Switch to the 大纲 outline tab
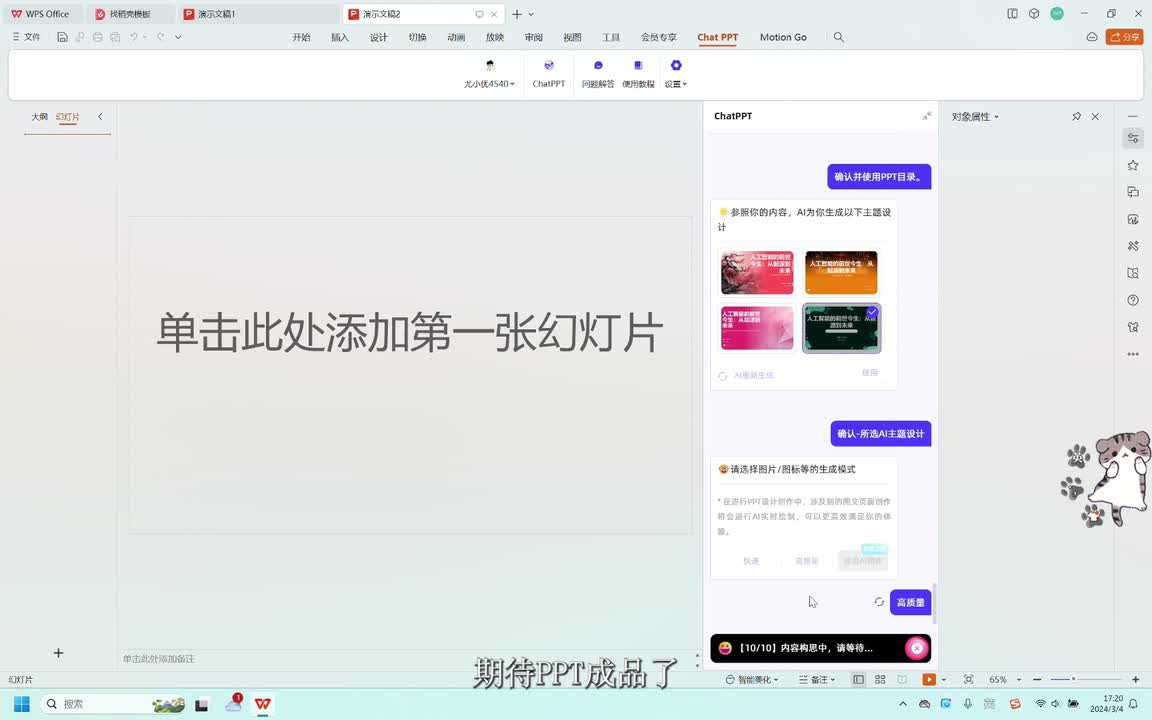Image resolution: width=1152 pixels, height=720 pixels. coord(39,117)
